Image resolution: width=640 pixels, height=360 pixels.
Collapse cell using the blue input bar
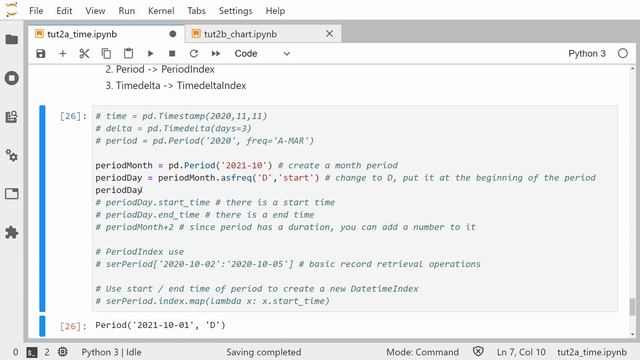42,209
